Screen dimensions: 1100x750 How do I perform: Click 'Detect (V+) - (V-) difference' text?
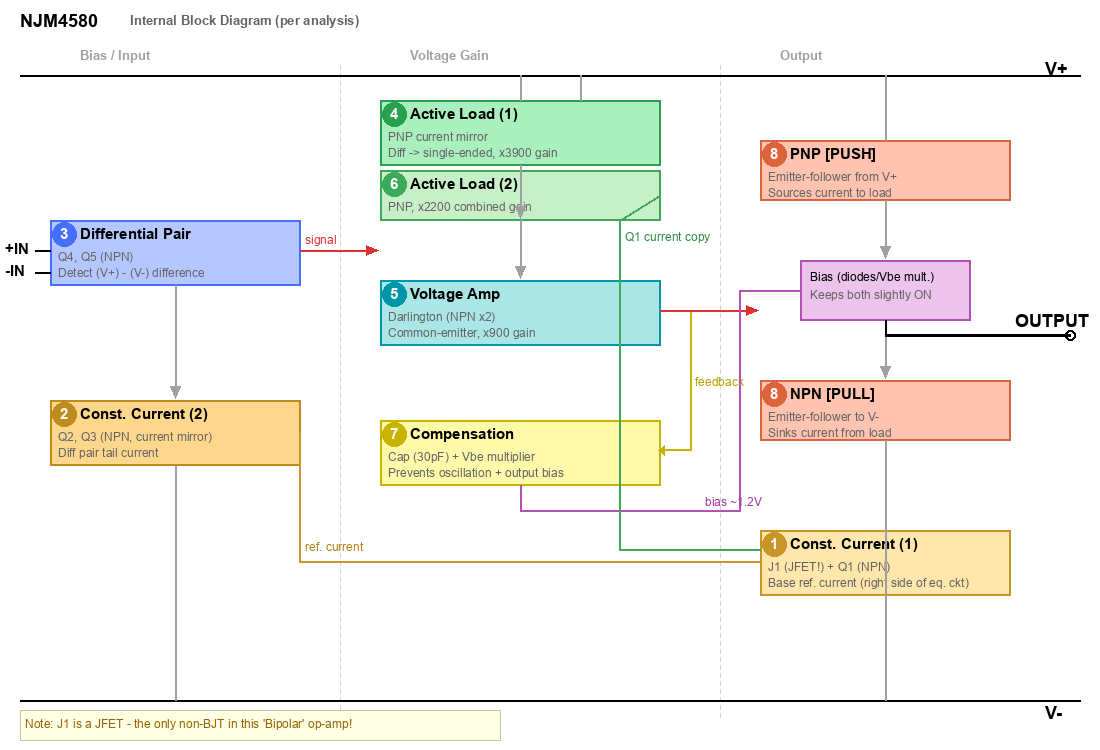[x=131, y=273]
